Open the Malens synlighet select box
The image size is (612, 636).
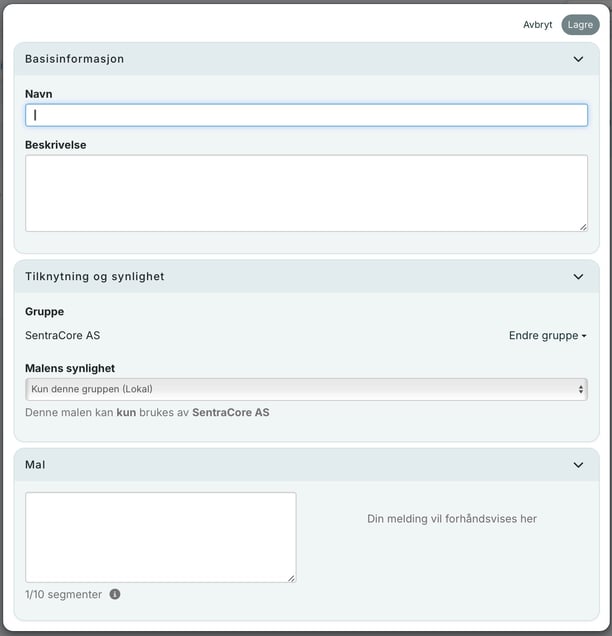306,389
